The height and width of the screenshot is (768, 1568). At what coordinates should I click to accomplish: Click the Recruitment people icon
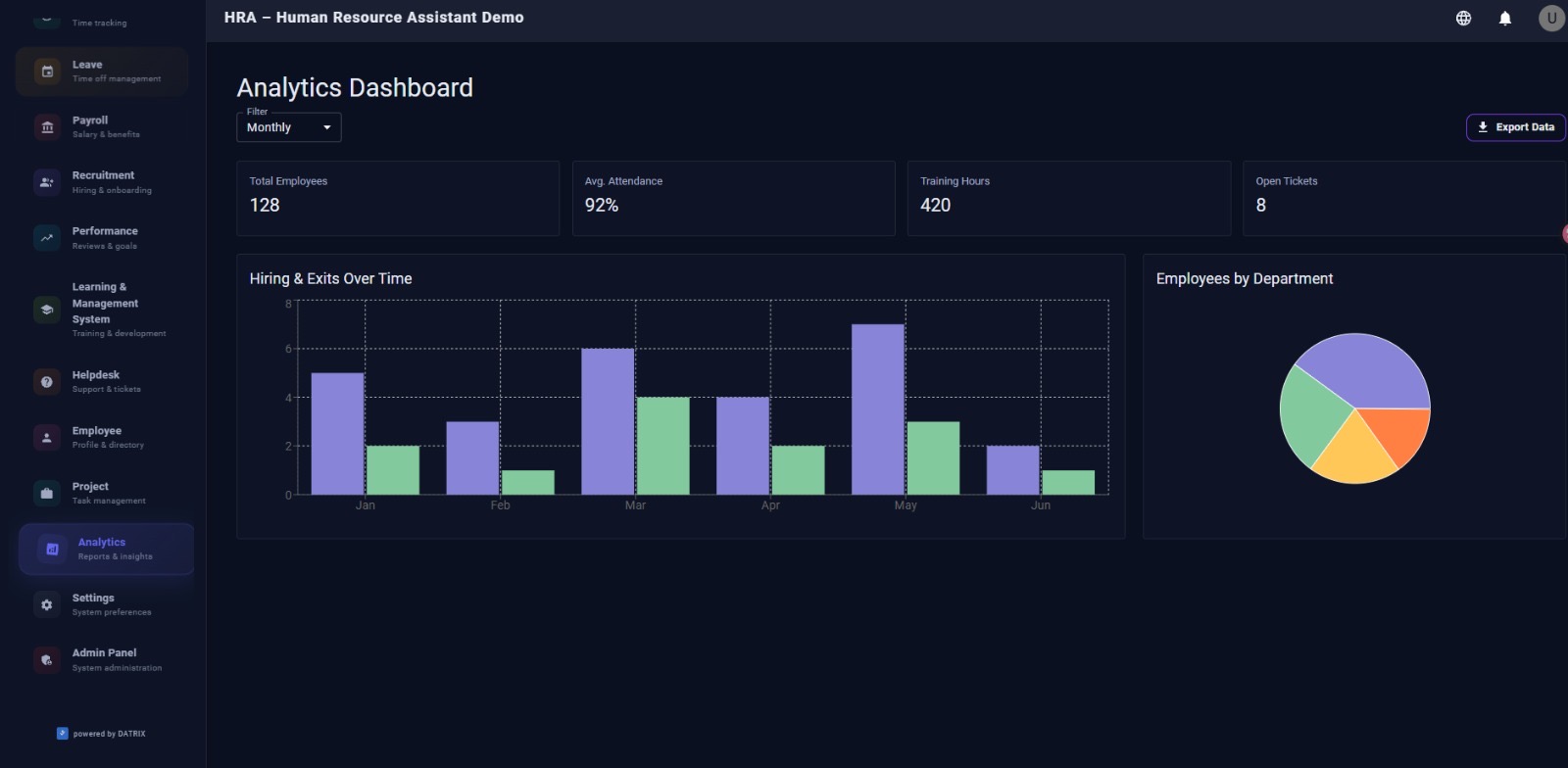[x=47, y=182]
